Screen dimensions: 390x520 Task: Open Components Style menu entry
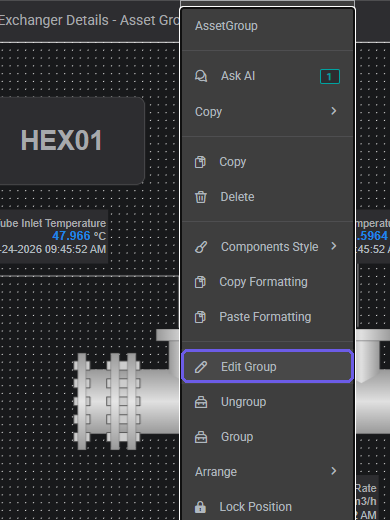click(x=267, y=247)
